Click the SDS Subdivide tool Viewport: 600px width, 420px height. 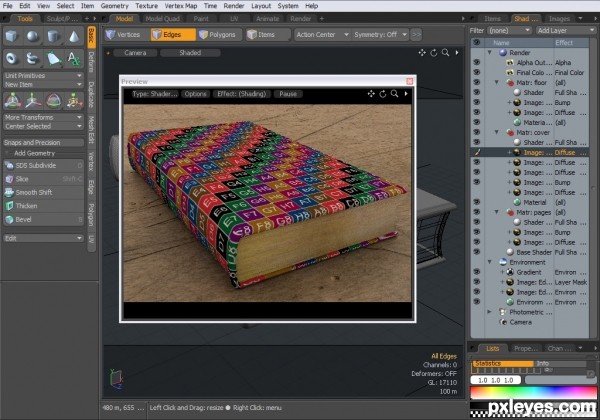[43, 166]
